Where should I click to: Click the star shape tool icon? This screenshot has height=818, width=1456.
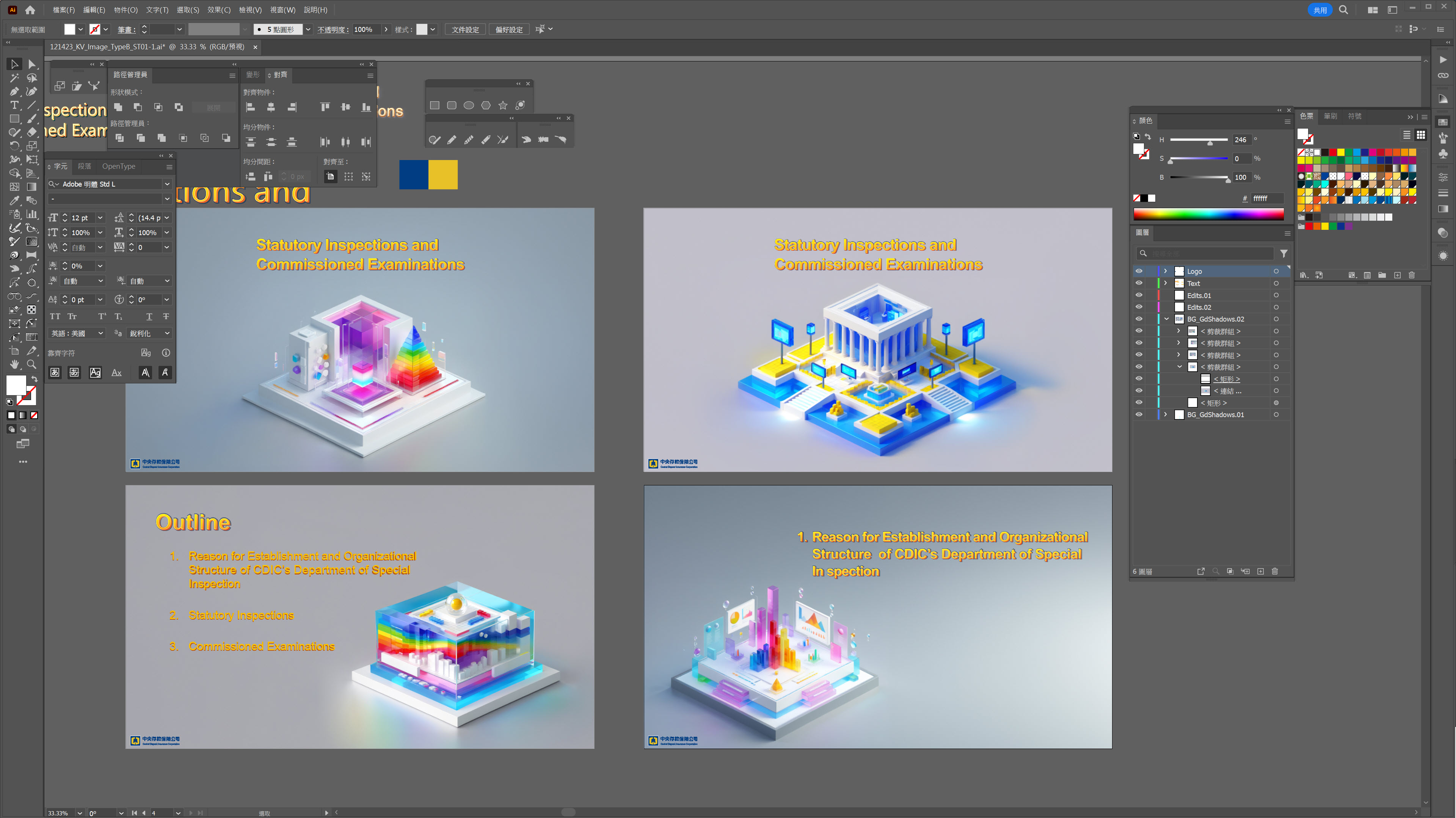[x=502, y=105]
